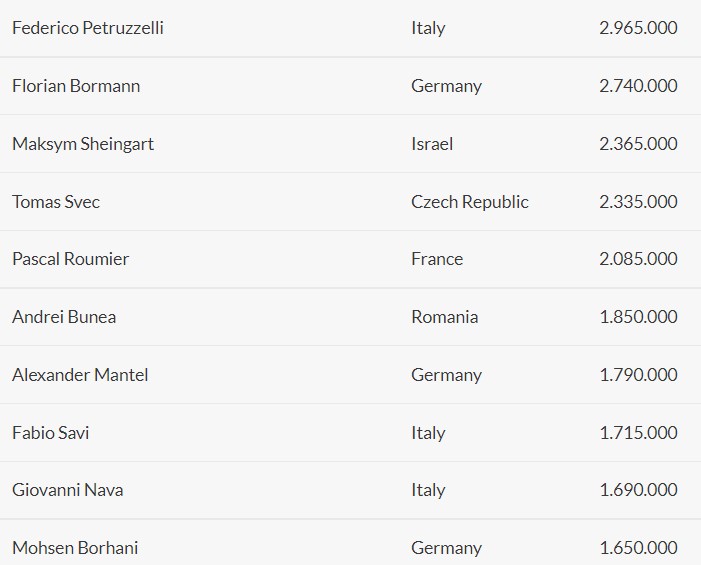The width and height of the screenshot is (701, 565).
Task: Click the France country label
Action: click(437, 259)
